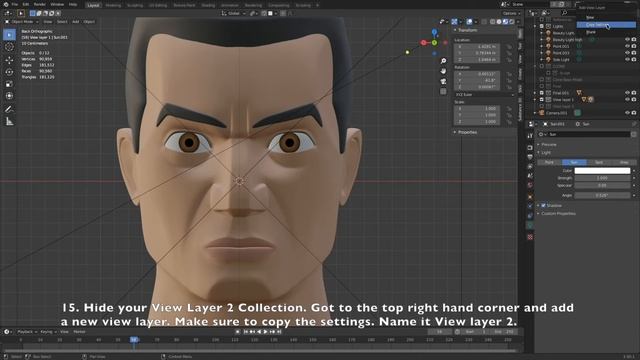This screenshot has height=360, width=640.
Task: Select the Scale tool in left toolbar
Action: pos(9,84)
